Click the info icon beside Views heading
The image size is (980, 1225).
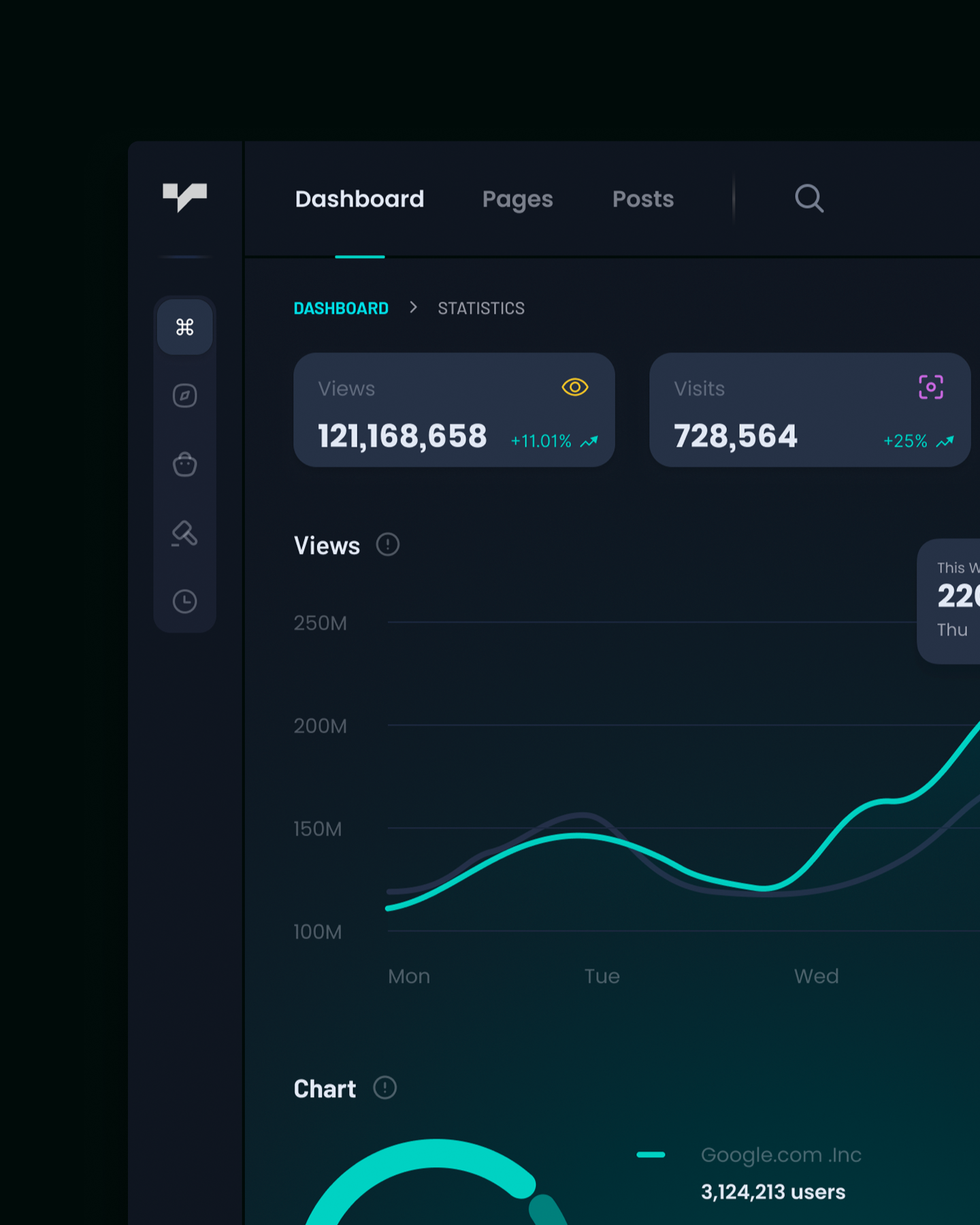click(387, 544)
